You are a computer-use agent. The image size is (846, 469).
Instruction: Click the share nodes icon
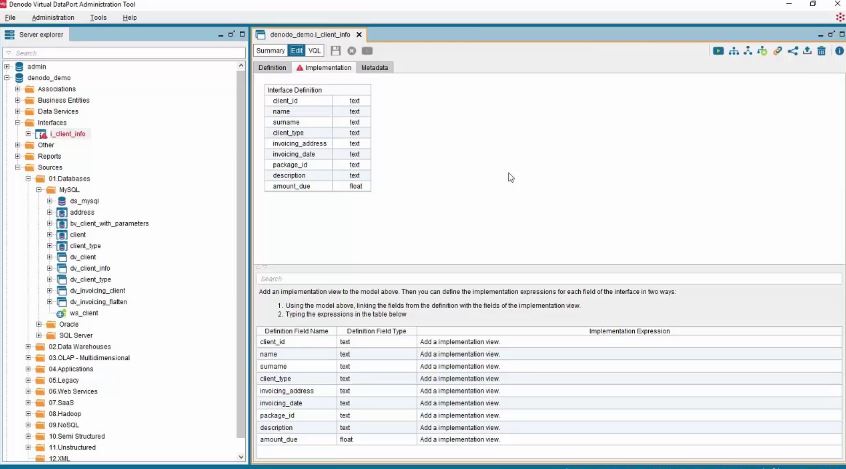tap(793, 51)
